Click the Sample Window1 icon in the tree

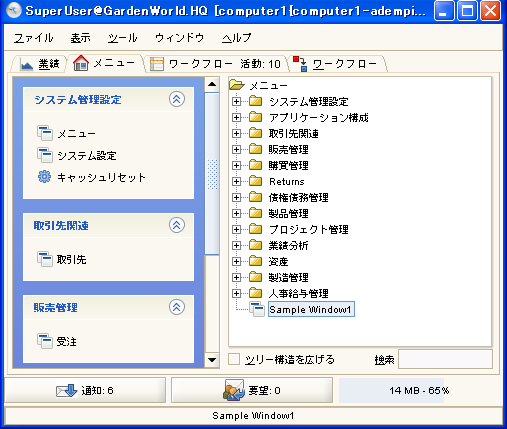[257, 309]
